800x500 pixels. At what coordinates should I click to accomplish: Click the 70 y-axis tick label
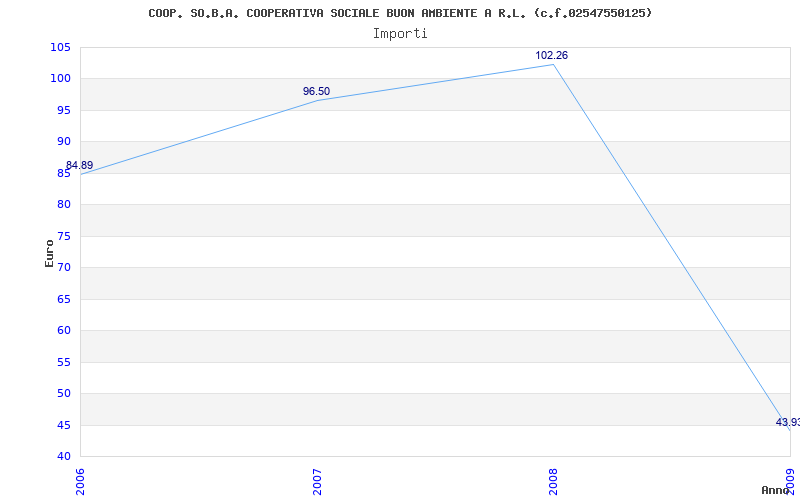[63, 267]
